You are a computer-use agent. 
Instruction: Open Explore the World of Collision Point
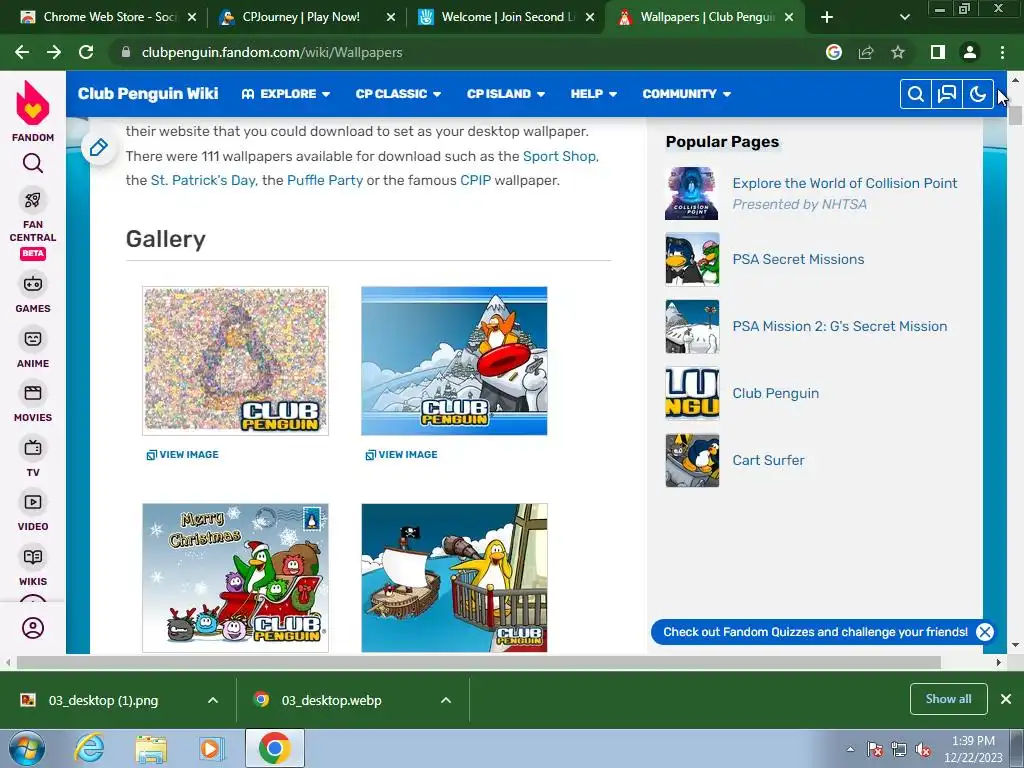tap(845, 184)
